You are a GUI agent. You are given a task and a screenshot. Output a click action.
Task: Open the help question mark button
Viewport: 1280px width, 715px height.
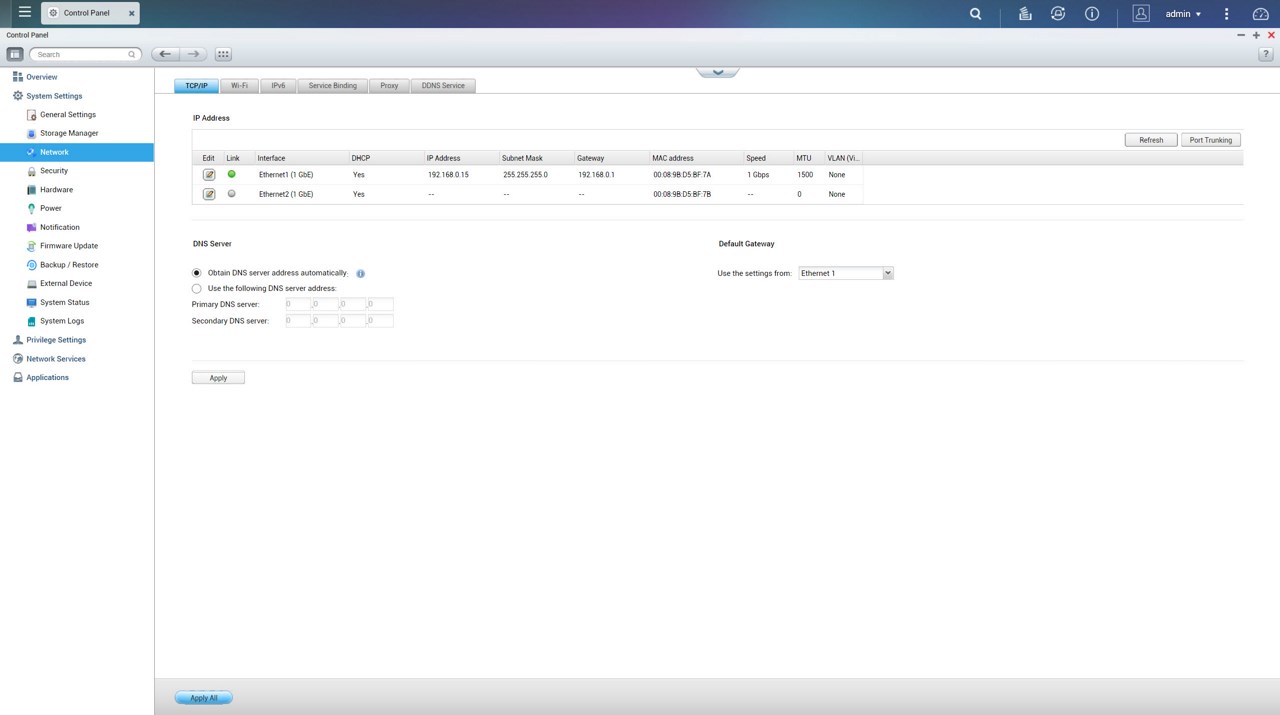1265,54
